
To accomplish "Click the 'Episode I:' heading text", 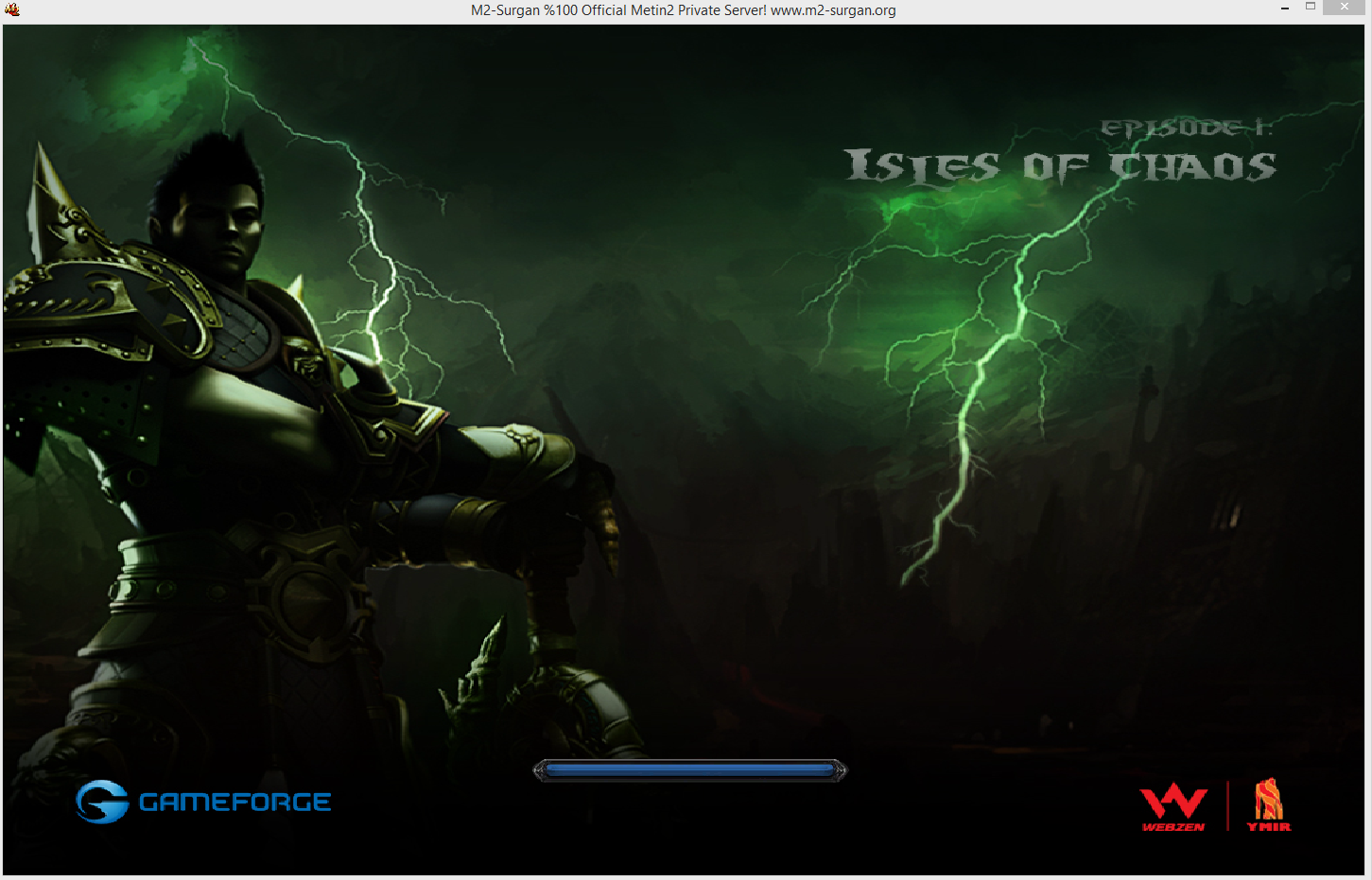I will click(x=1187, y=128).
